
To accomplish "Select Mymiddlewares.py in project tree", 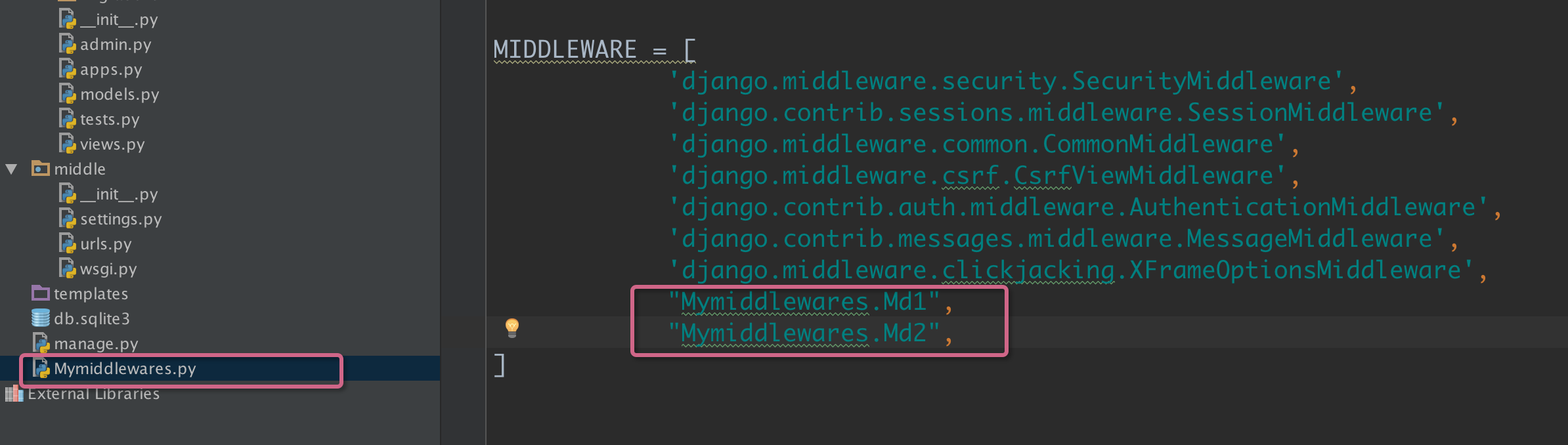I will [125, 369].
